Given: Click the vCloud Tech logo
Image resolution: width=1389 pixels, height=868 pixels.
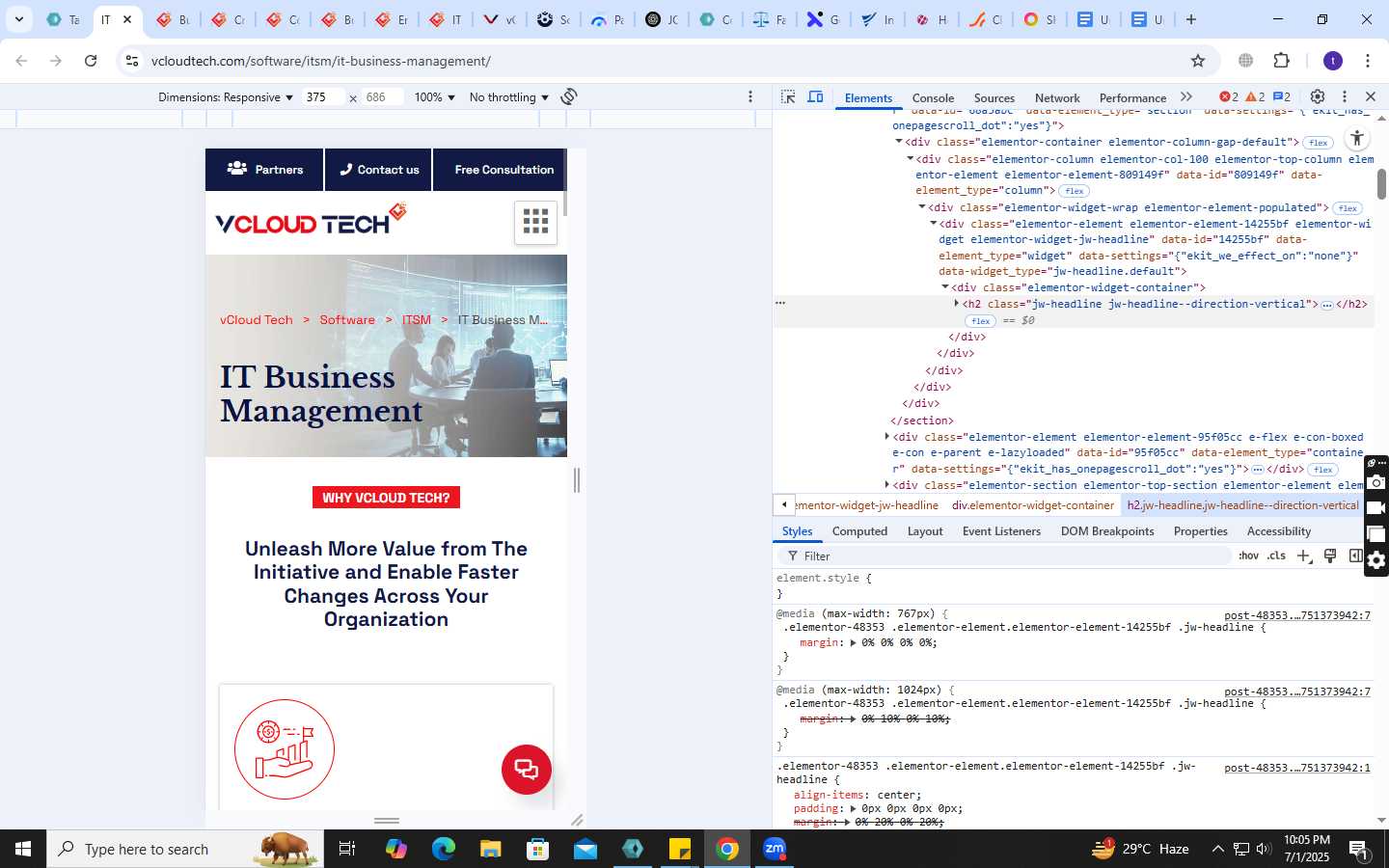Looking at the screenshot, I should tap(311, 220).
